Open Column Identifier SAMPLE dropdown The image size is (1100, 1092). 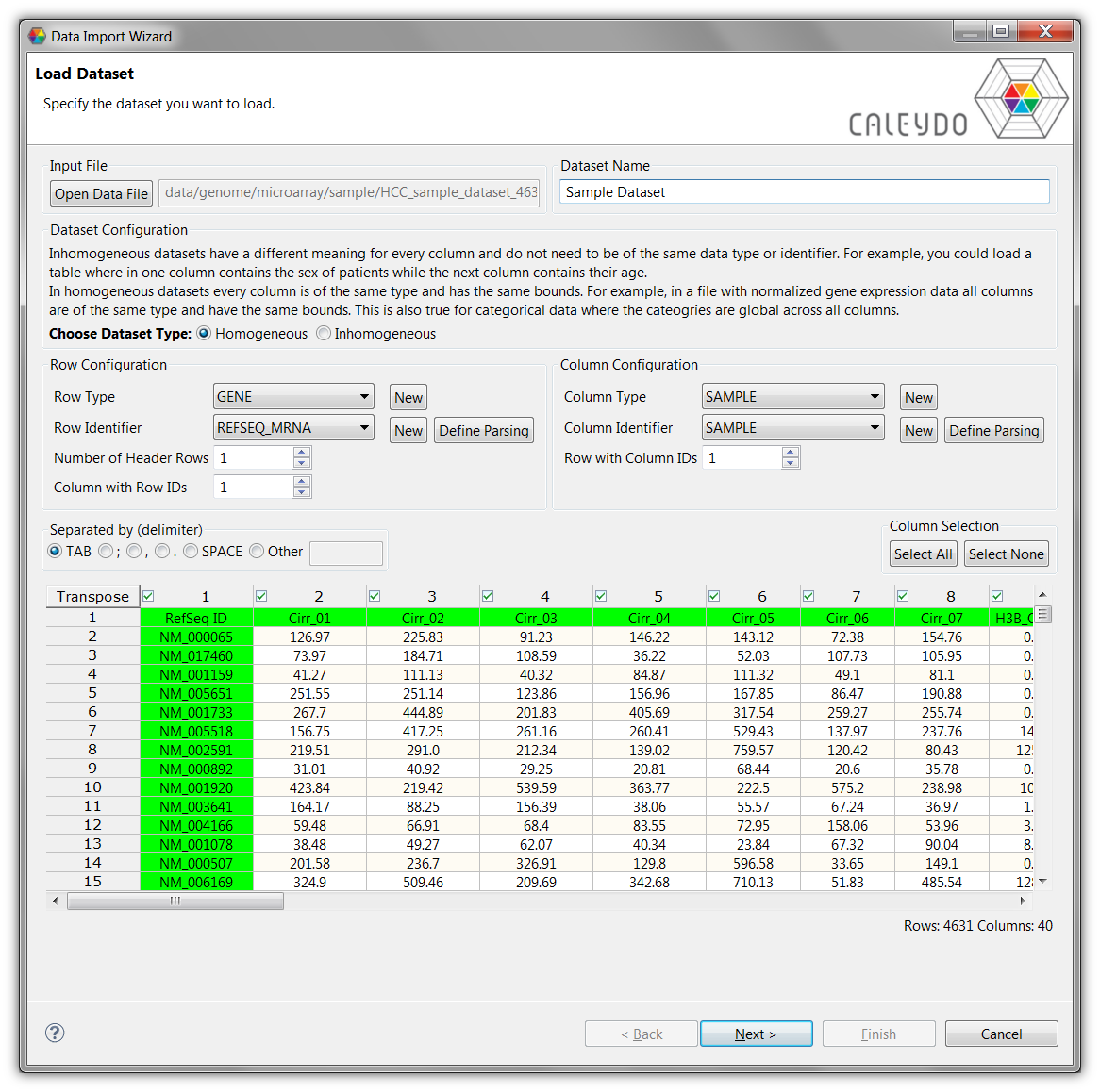(x=792, y=428)
